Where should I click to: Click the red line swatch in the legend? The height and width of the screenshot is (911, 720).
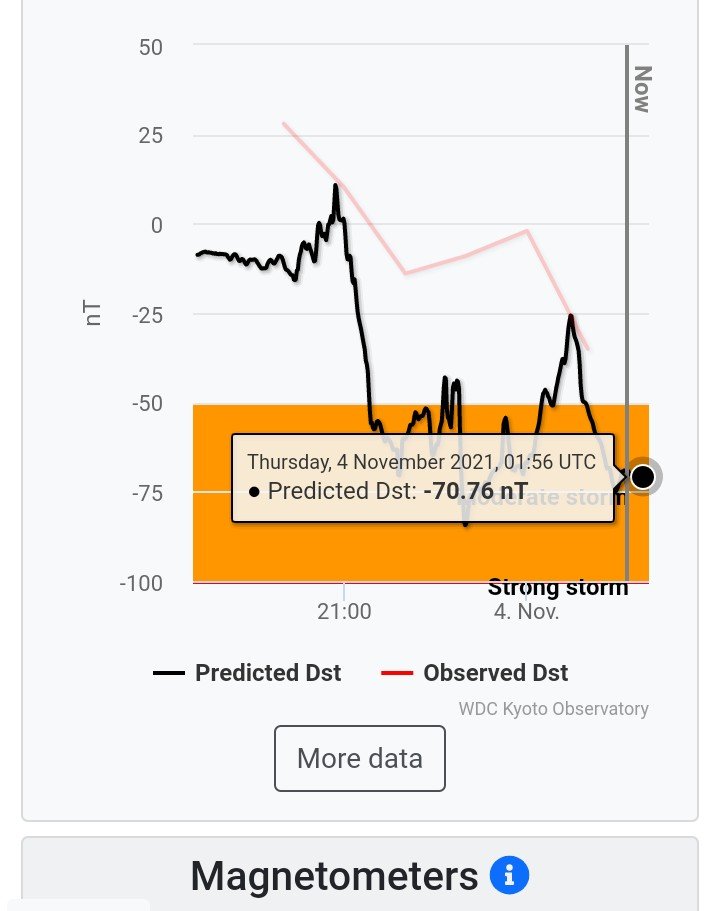397,673
